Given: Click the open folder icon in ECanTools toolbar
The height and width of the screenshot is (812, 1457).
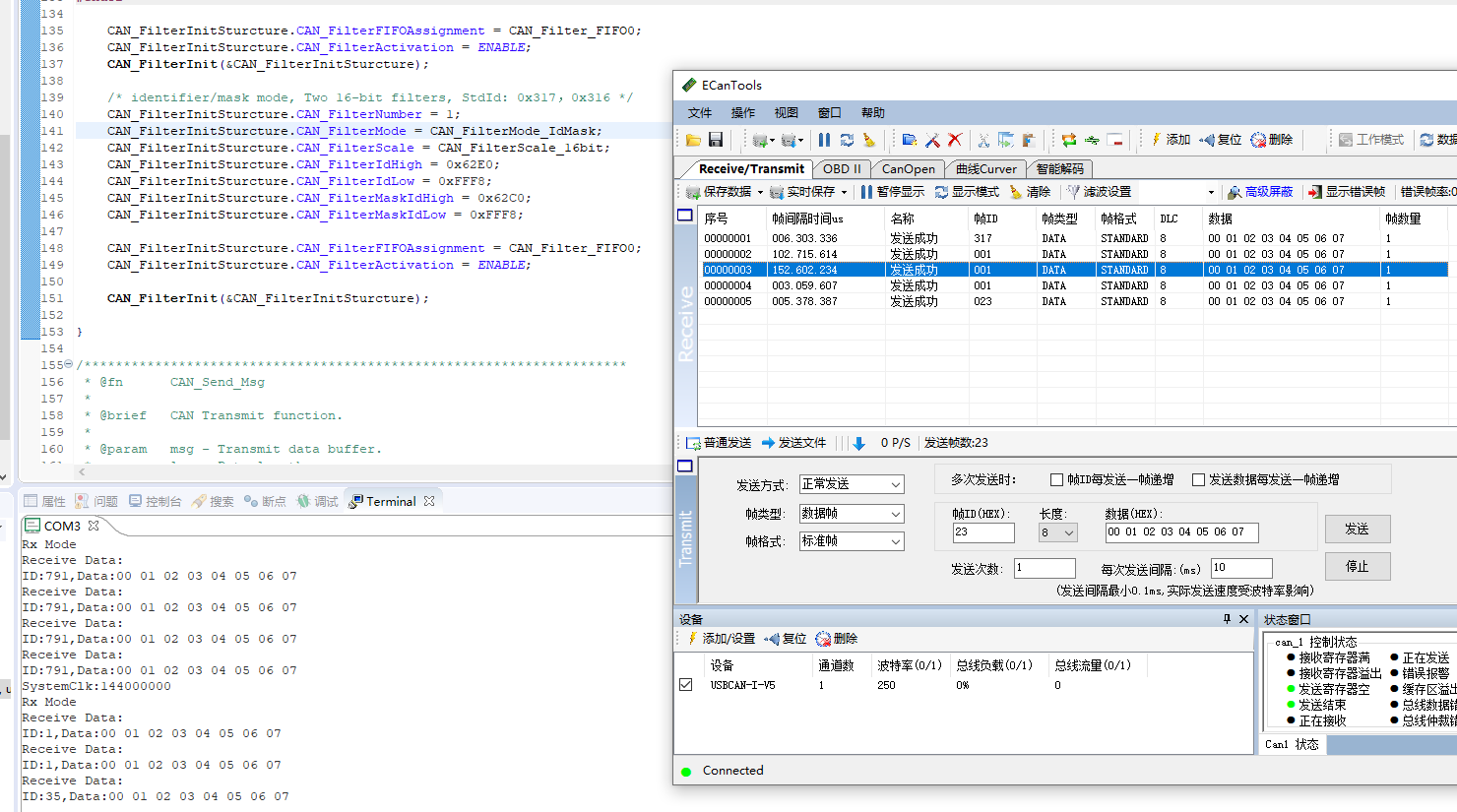Looking at the screenshot, I should [693, 140].
